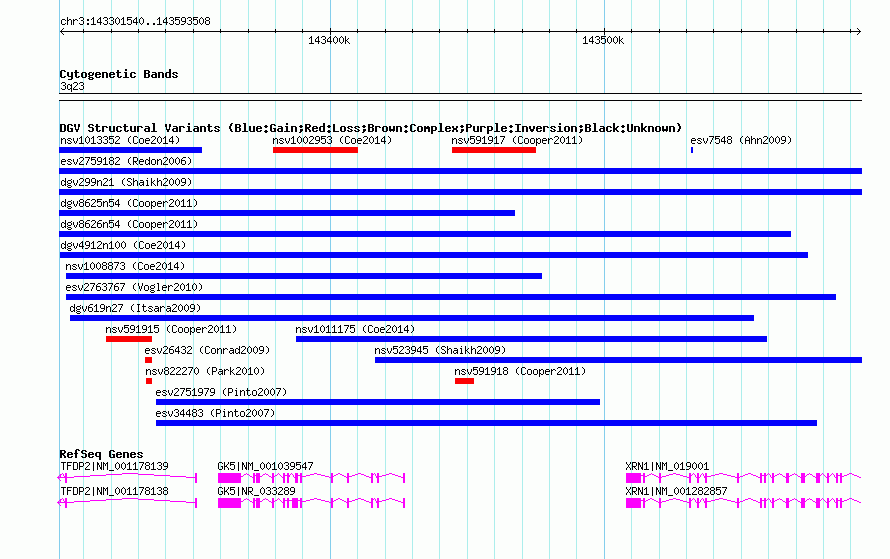The image size is (890, 559).
Task: Click the RefSeq Genes track title
Action: tap(101, 454)
